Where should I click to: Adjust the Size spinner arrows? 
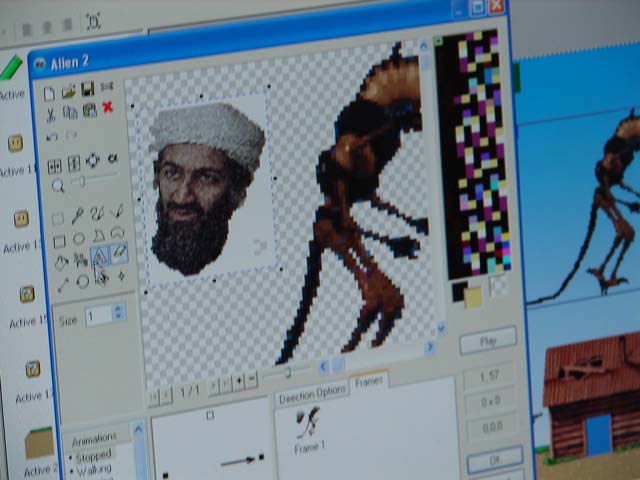[x=119, y=314]
